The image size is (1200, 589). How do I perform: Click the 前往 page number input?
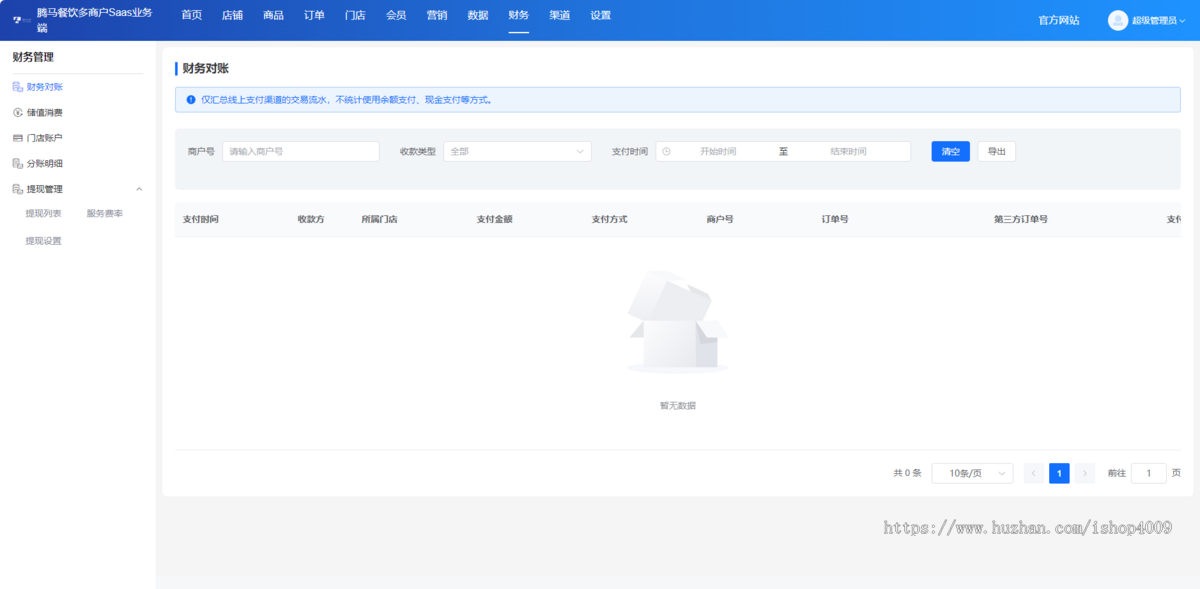click(1148, 473)
